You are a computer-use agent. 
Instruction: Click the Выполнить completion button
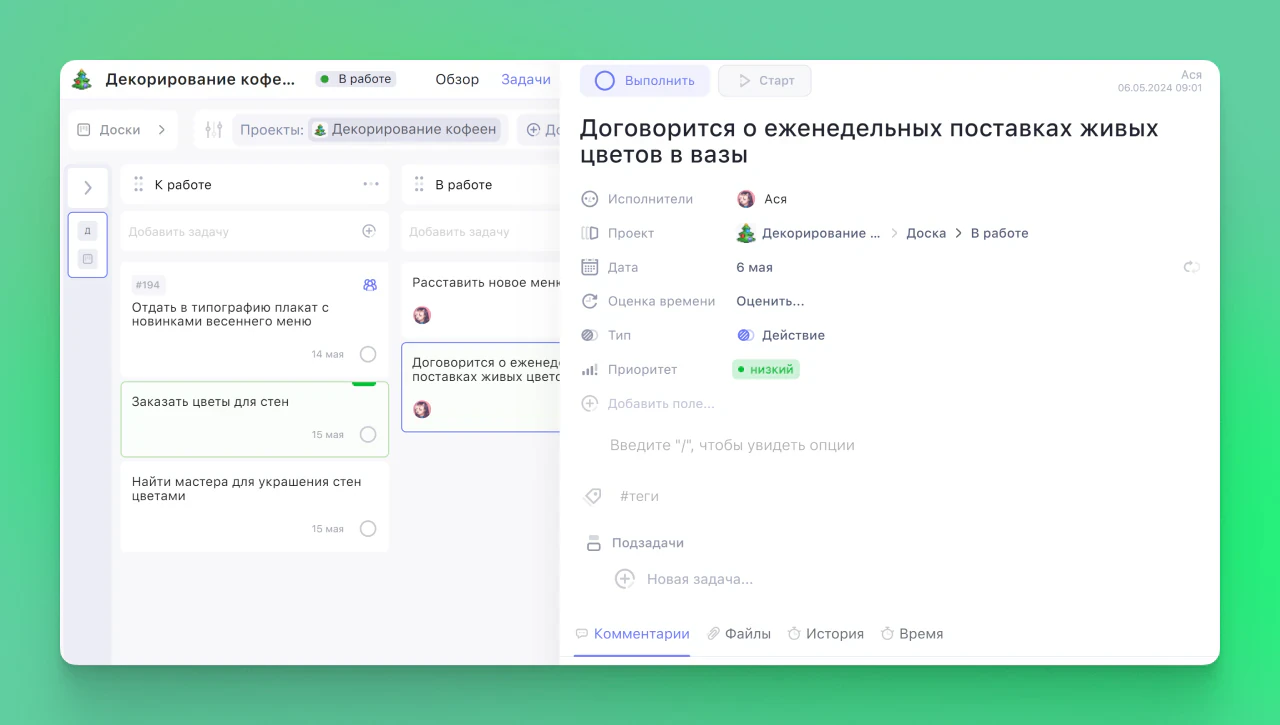coord(645,81)
